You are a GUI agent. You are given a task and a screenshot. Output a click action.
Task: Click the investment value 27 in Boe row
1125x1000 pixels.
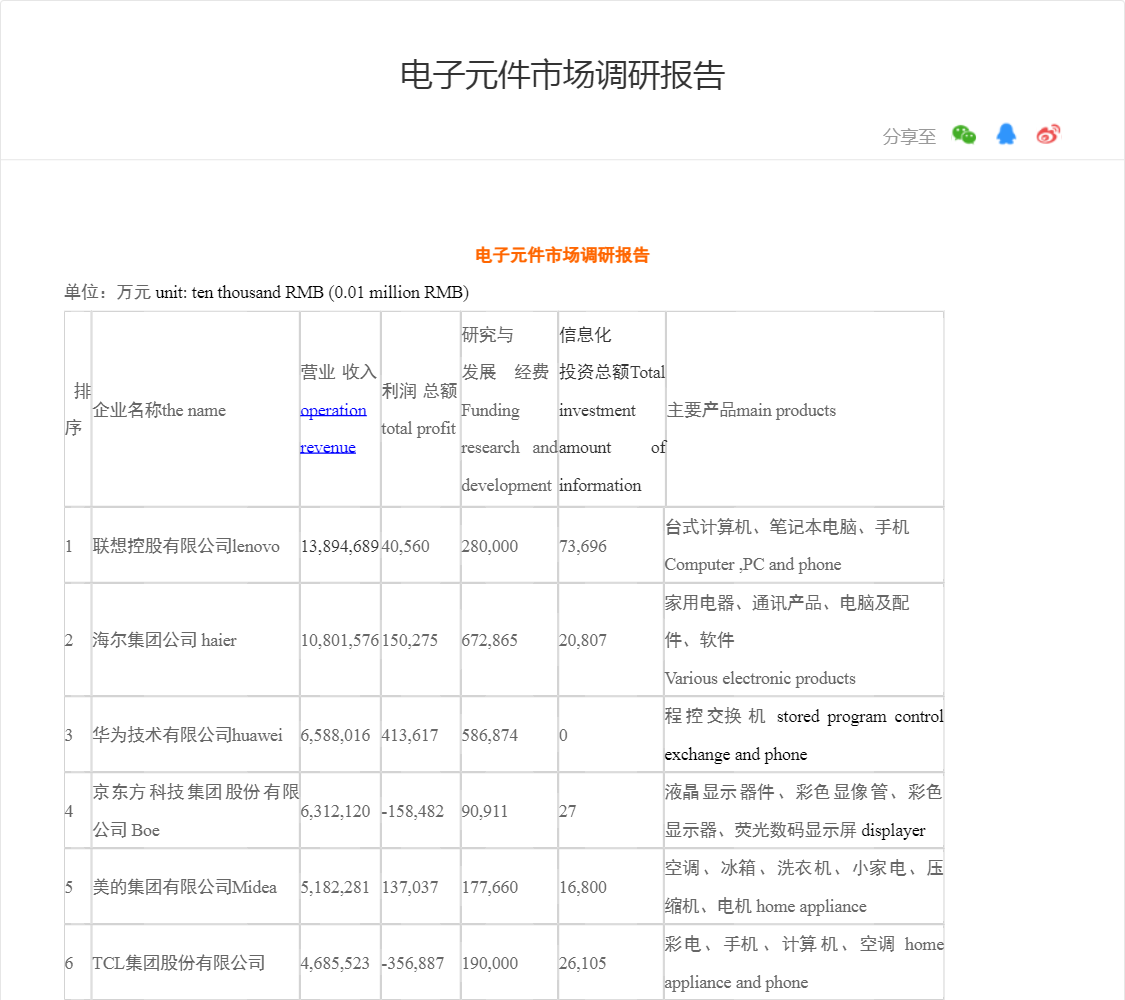[568, 811]
